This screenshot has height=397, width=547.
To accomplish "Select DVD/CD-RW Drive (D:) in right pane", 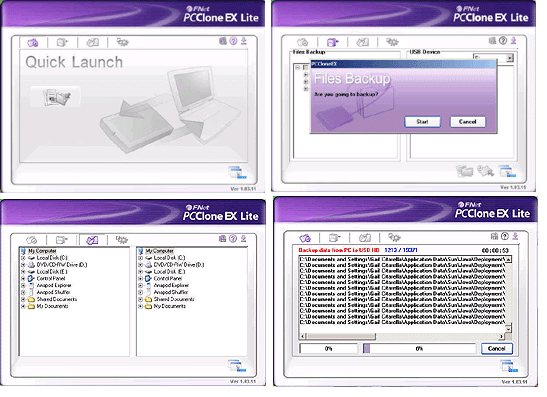I will click(x=179, y=265).
